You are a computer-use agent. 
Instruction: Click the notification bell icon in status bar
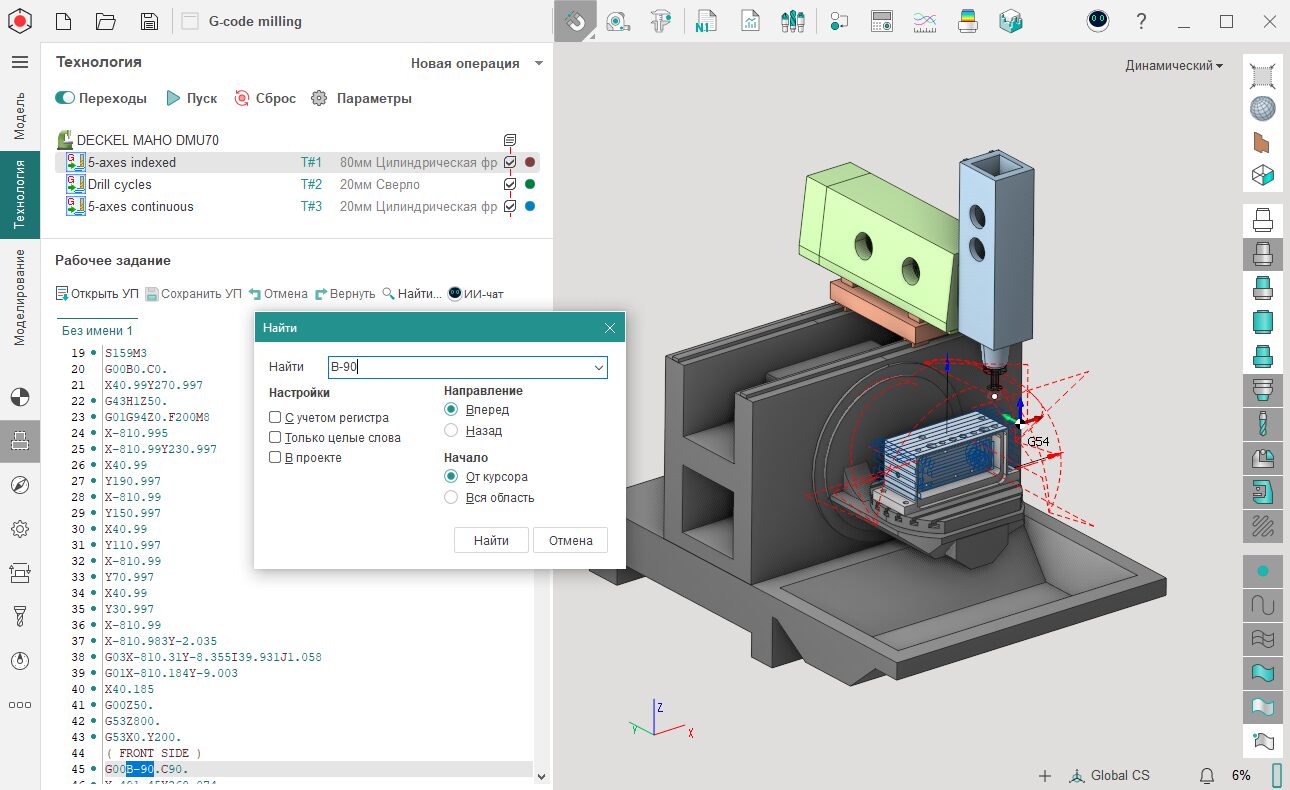[x=1207, y=775]
